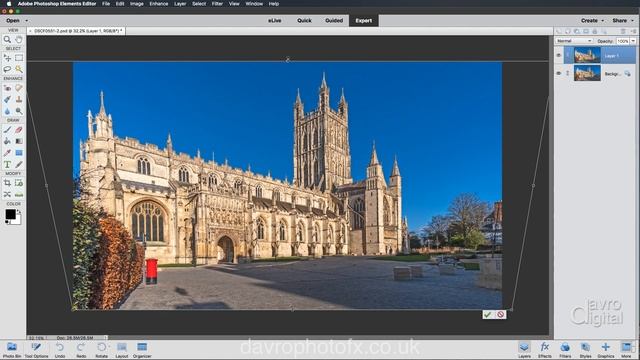The height and width of the screenshot is (360, 640).
Task: Toggle Tool Options panel
Action: 36,350
